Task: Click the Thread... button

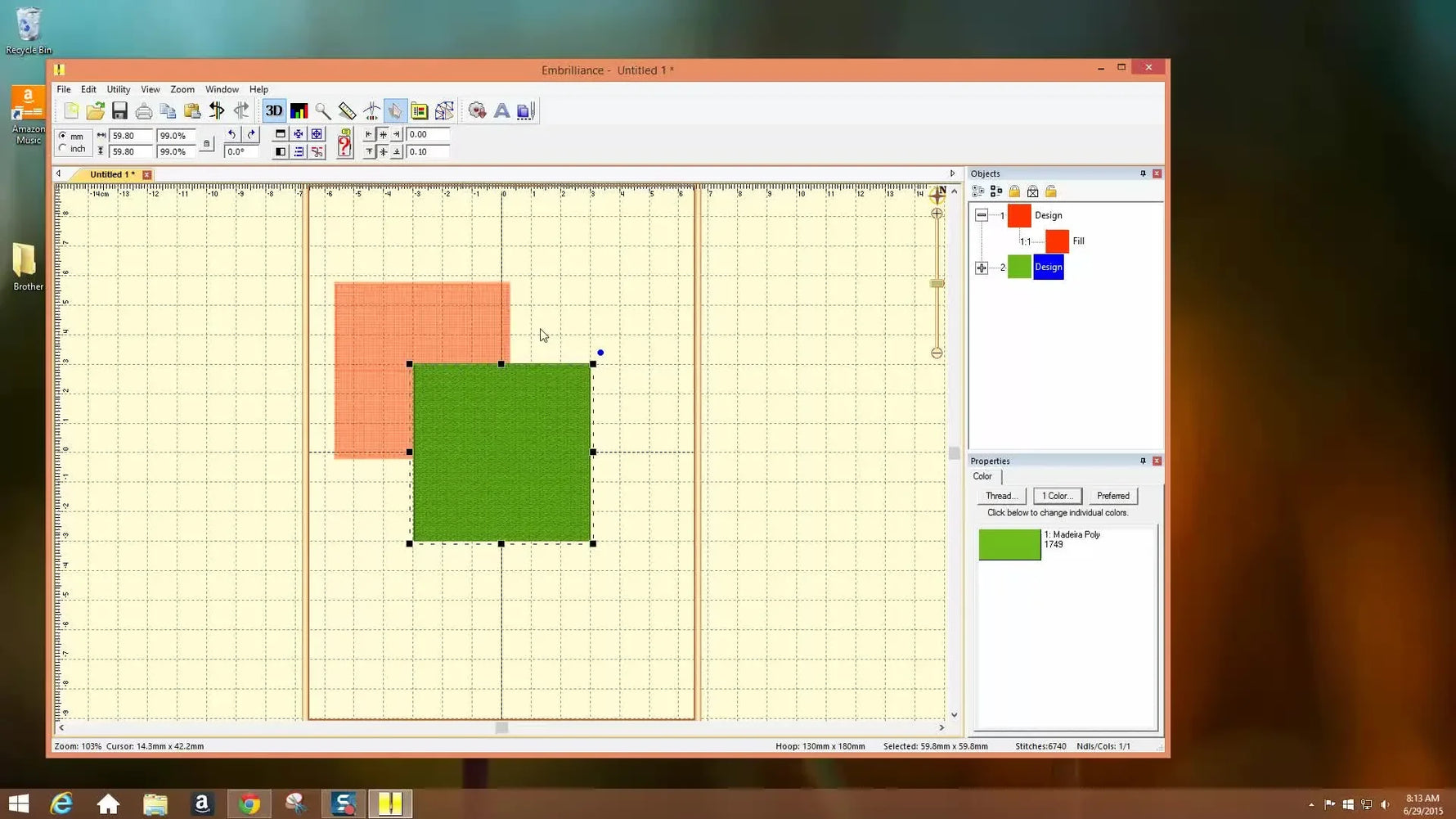Action: [1001, 496]
